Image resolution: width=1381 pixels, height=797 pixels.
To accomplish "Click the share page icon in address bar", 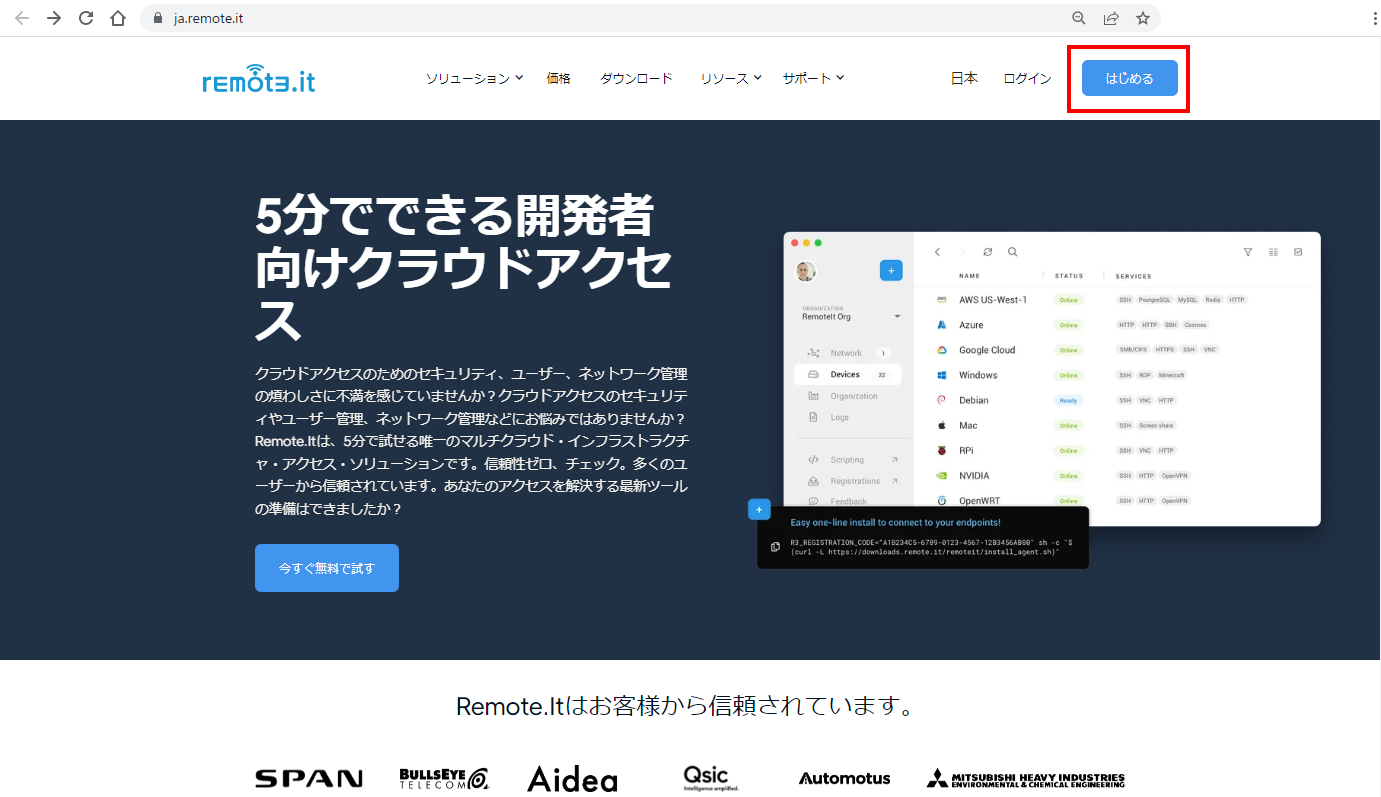I will point(1110,18).
